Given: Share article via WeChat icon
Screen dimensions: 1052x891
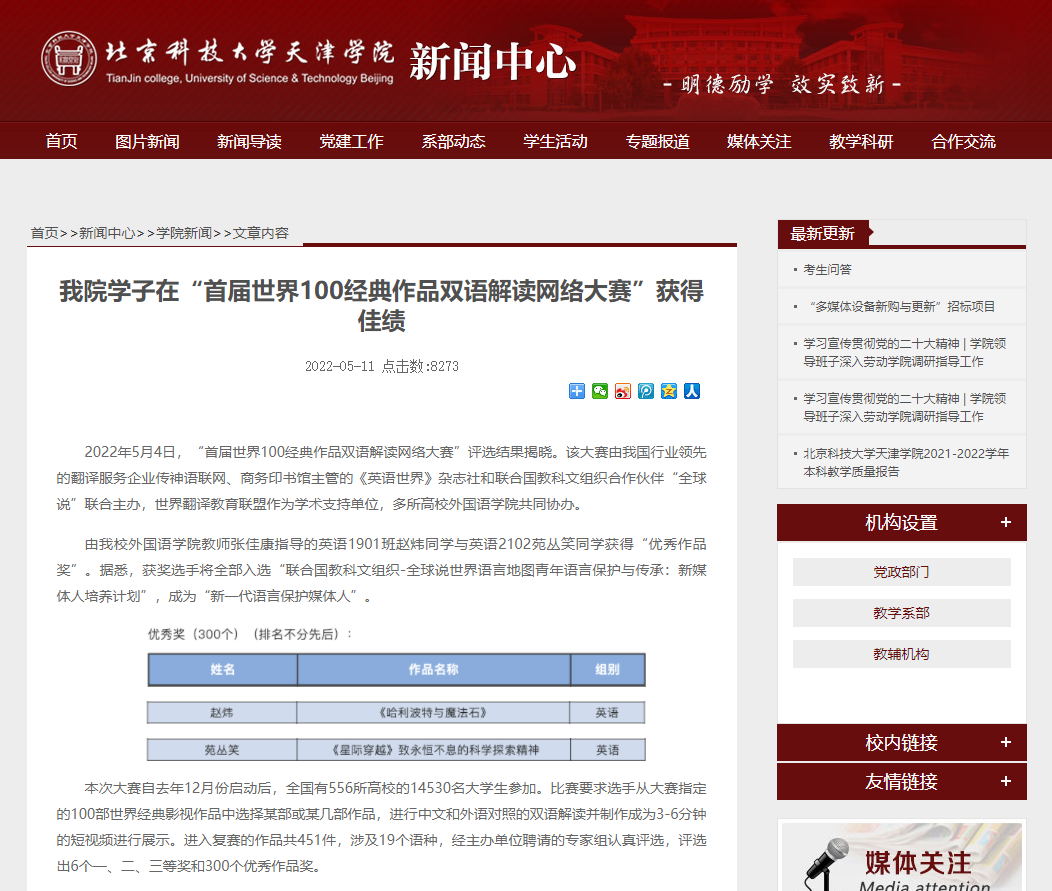Looking at the screenshot, I should click(600, 391).
